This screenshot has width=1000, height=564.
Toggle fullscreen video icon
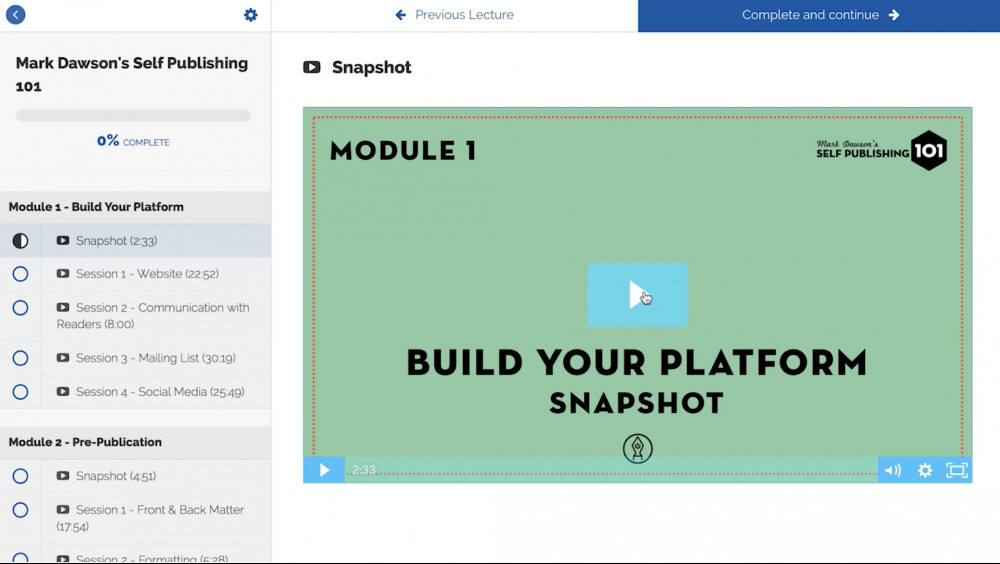pyautogui.click(x=957, y=470)
